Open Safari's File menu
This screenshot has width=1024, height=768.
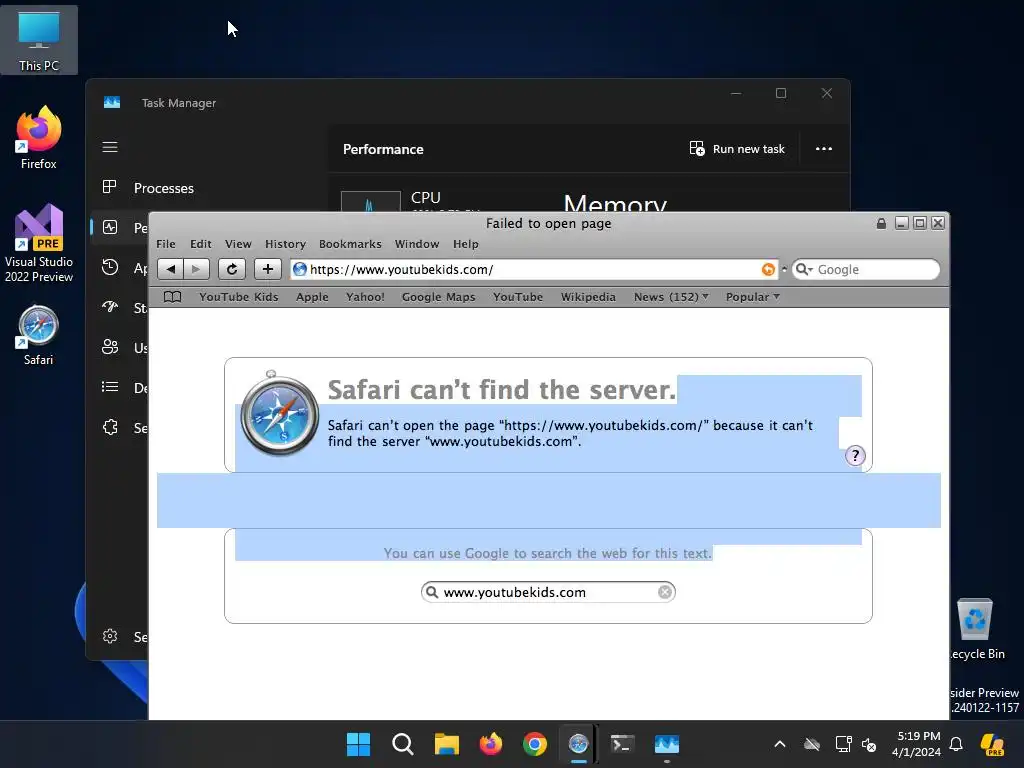pyautogui.click(x=166, y=244)
